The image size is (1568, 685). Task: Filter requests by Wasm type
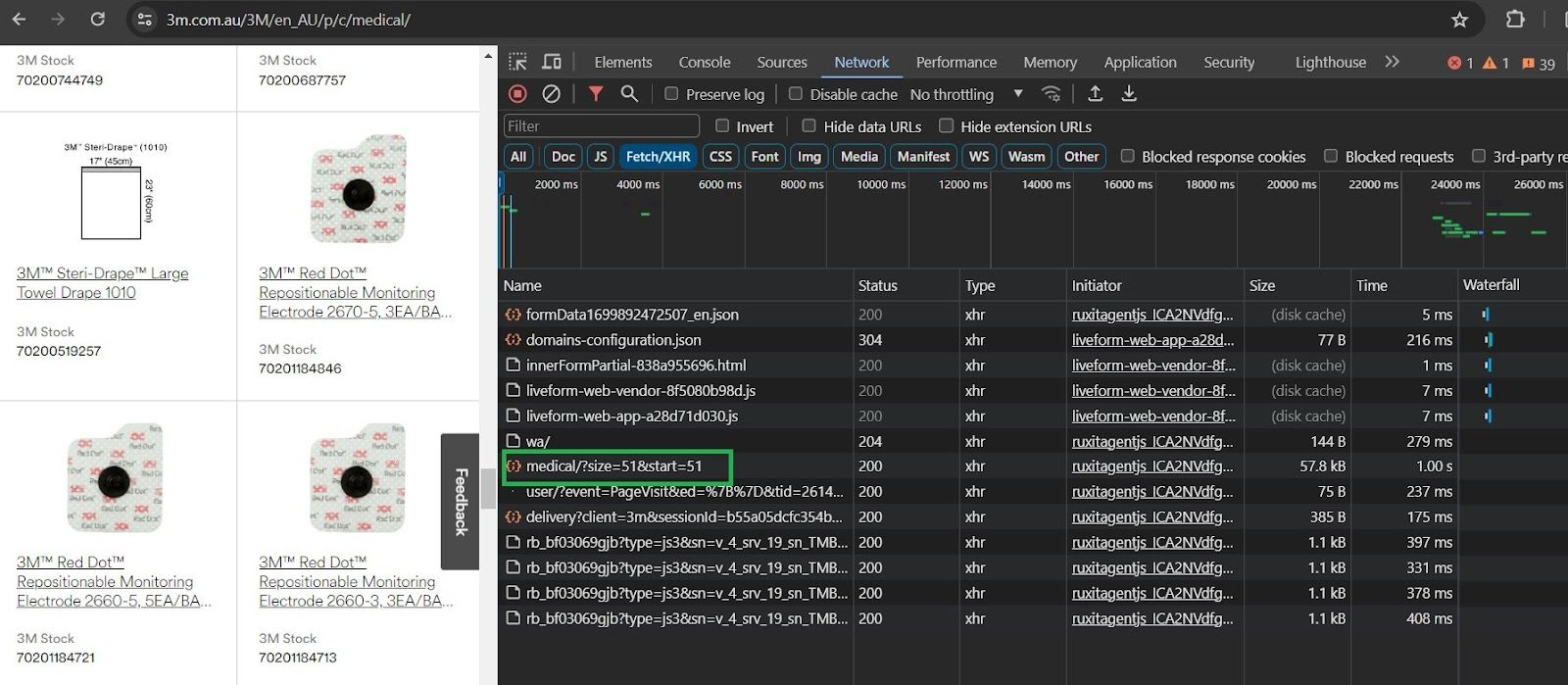point(1026,156)
